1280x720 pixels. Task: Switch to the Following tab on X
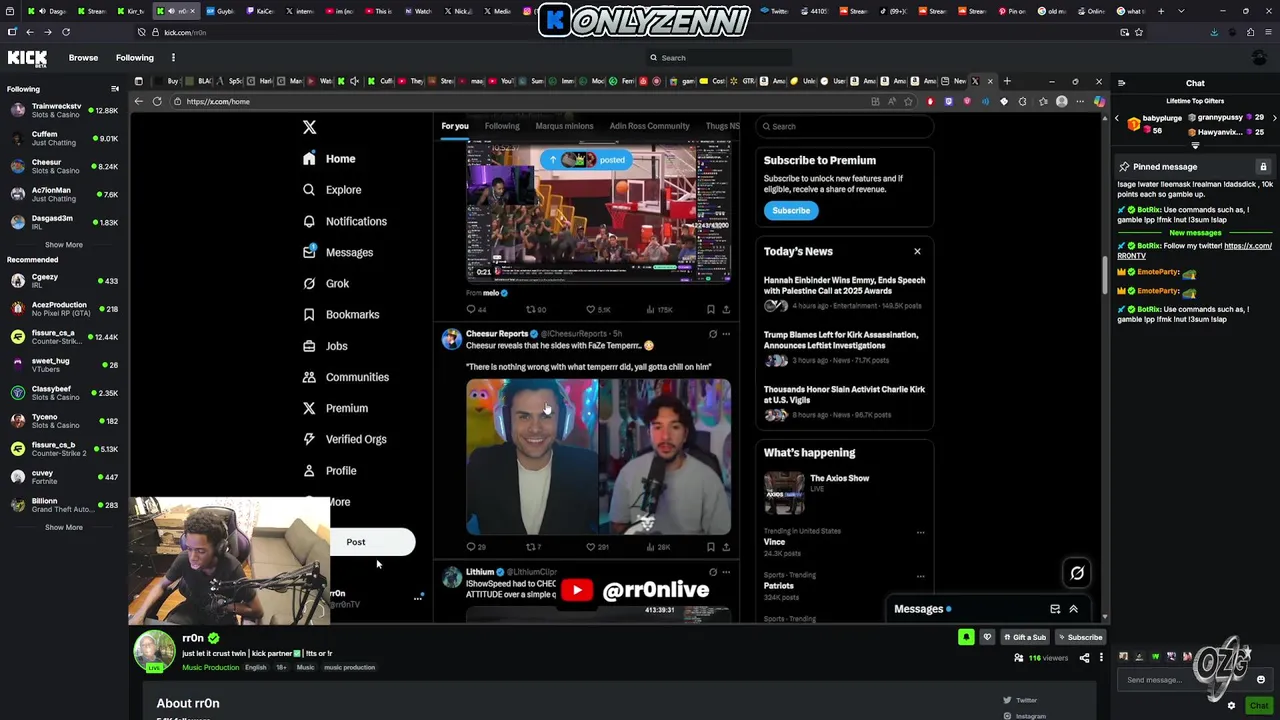click(502, 126)
